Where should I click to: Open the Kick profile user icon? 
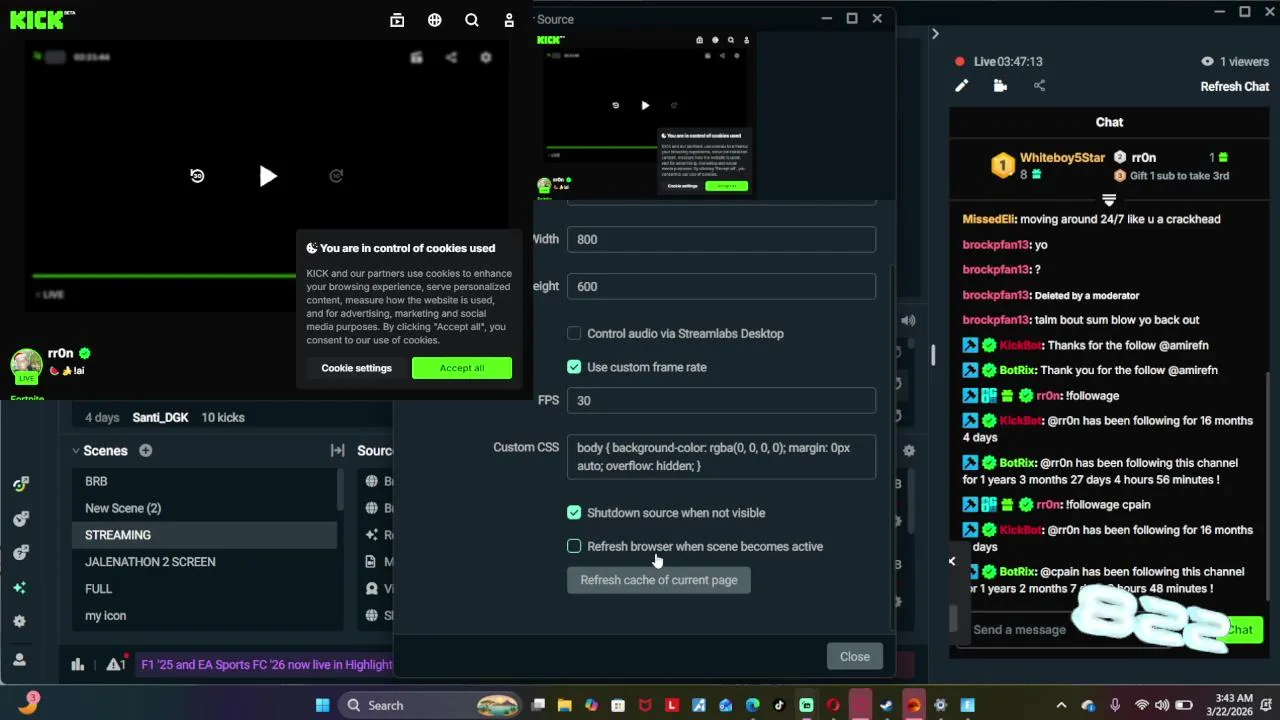(x=509, y=20)
